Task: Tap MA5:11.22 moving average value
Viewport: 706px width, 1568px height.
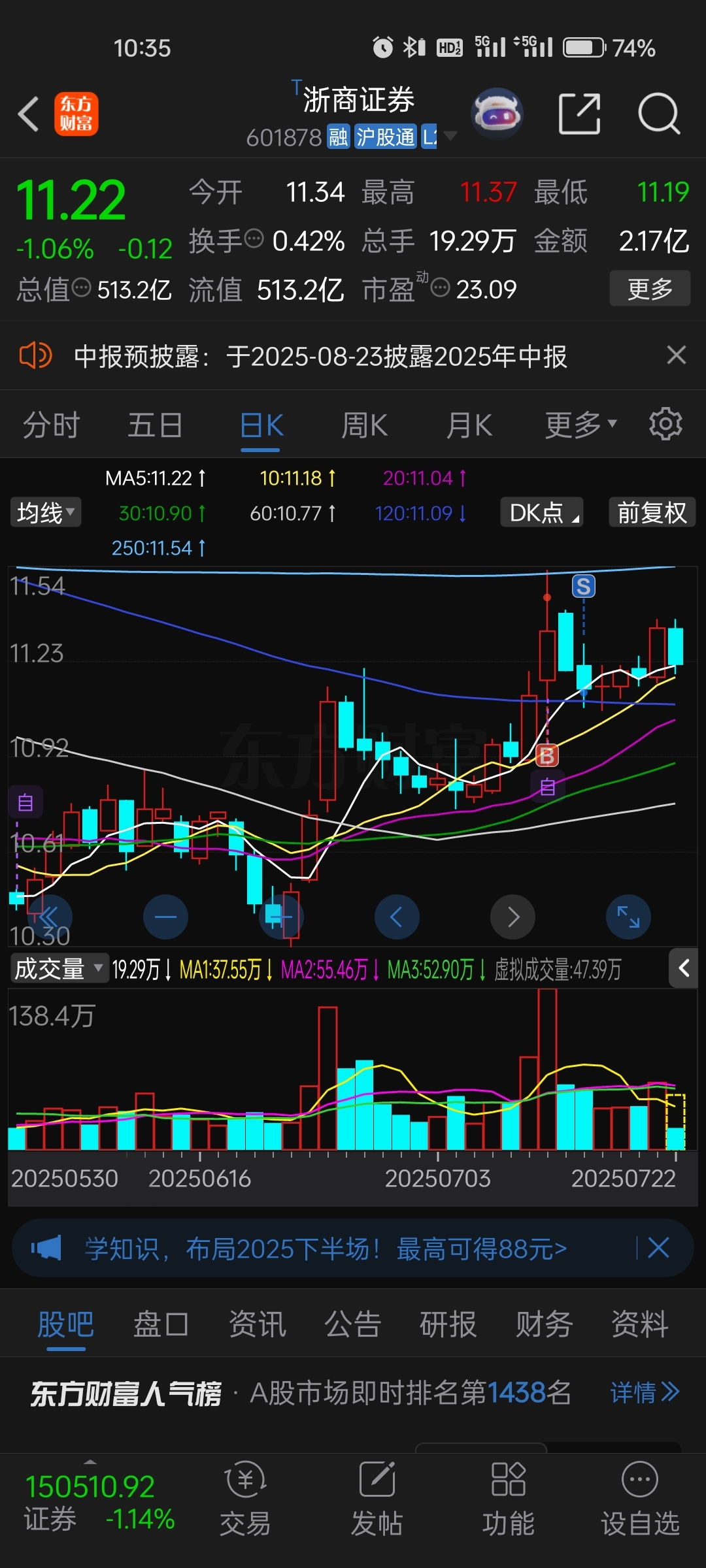Action: 156,478
